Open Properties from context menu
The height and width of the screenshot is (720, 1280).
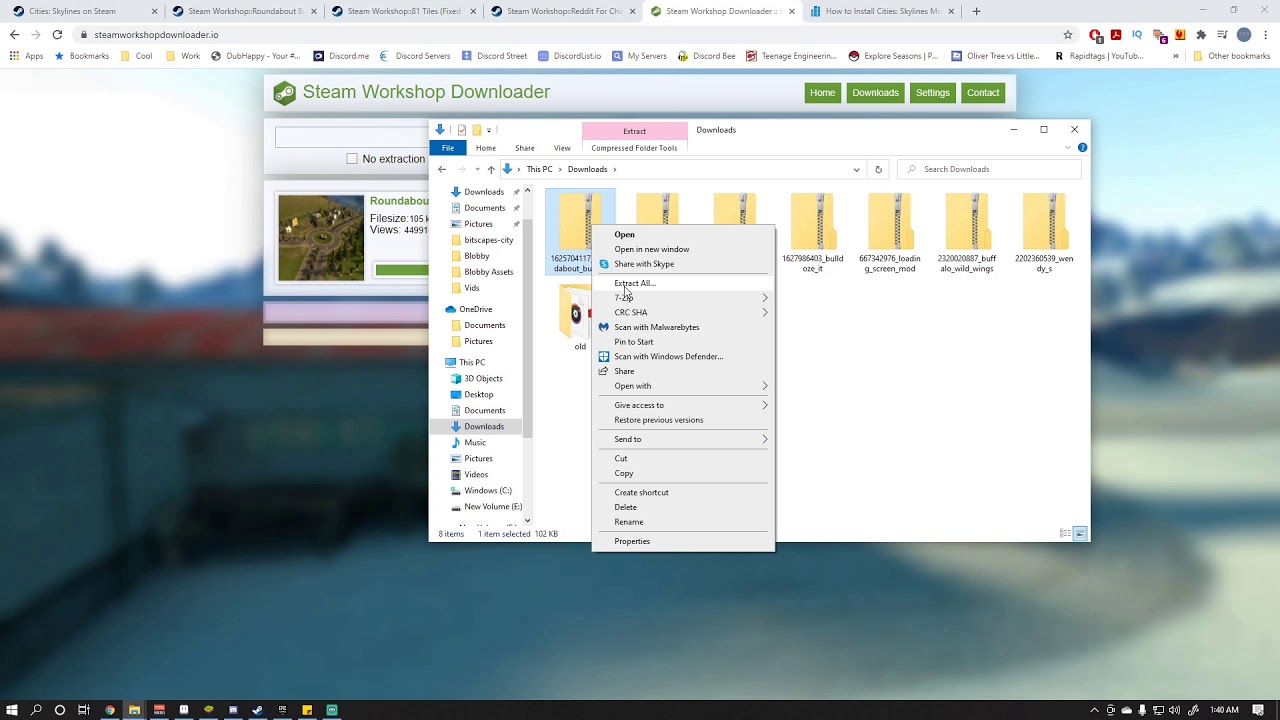pyautogui.click(x=632, y=541)
